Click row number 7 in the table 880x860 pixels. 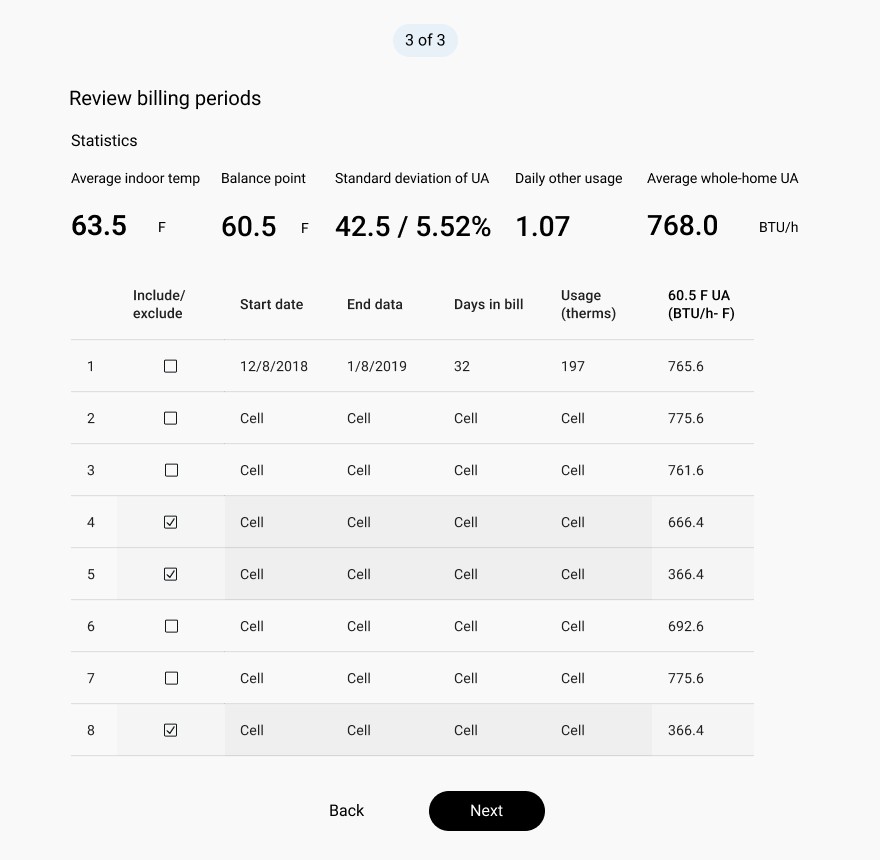91,678
